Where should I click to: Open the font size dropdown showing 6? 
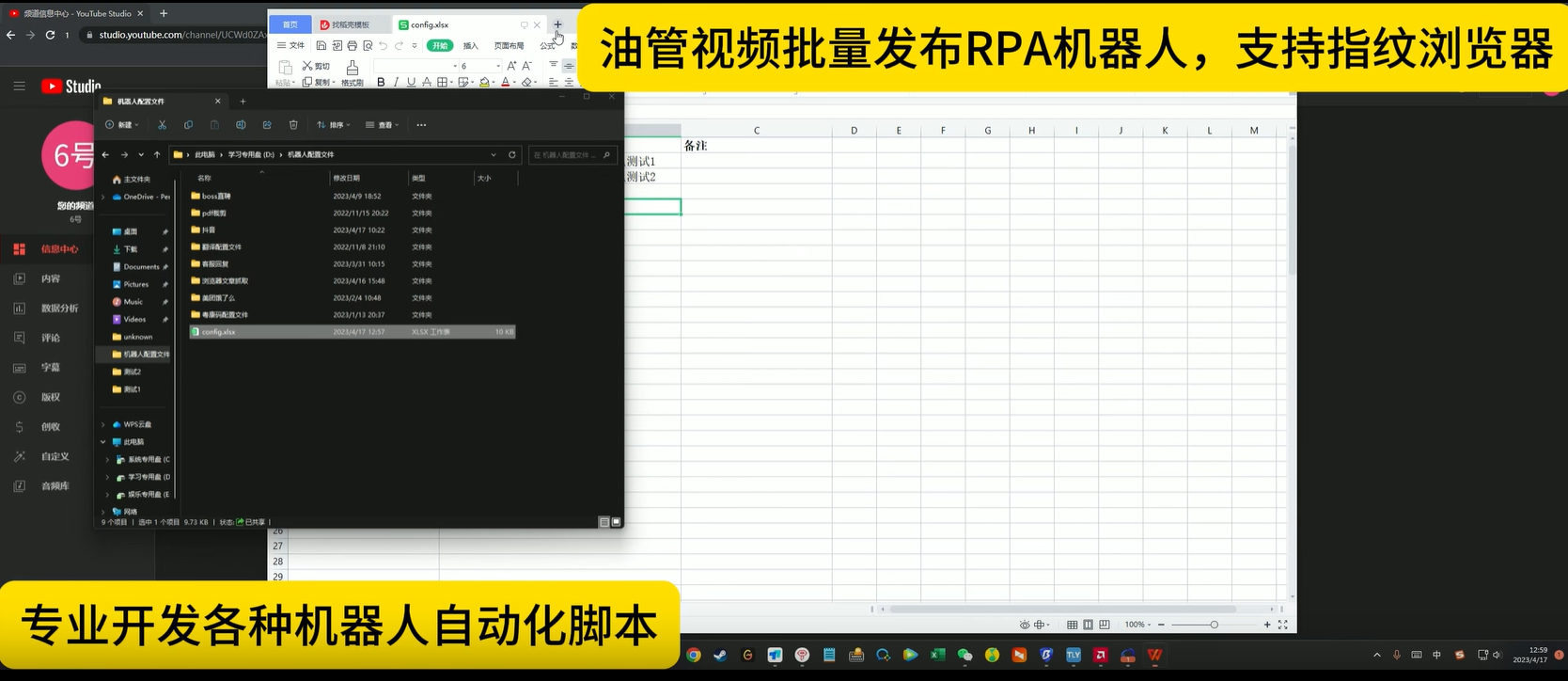coord(497,66)
